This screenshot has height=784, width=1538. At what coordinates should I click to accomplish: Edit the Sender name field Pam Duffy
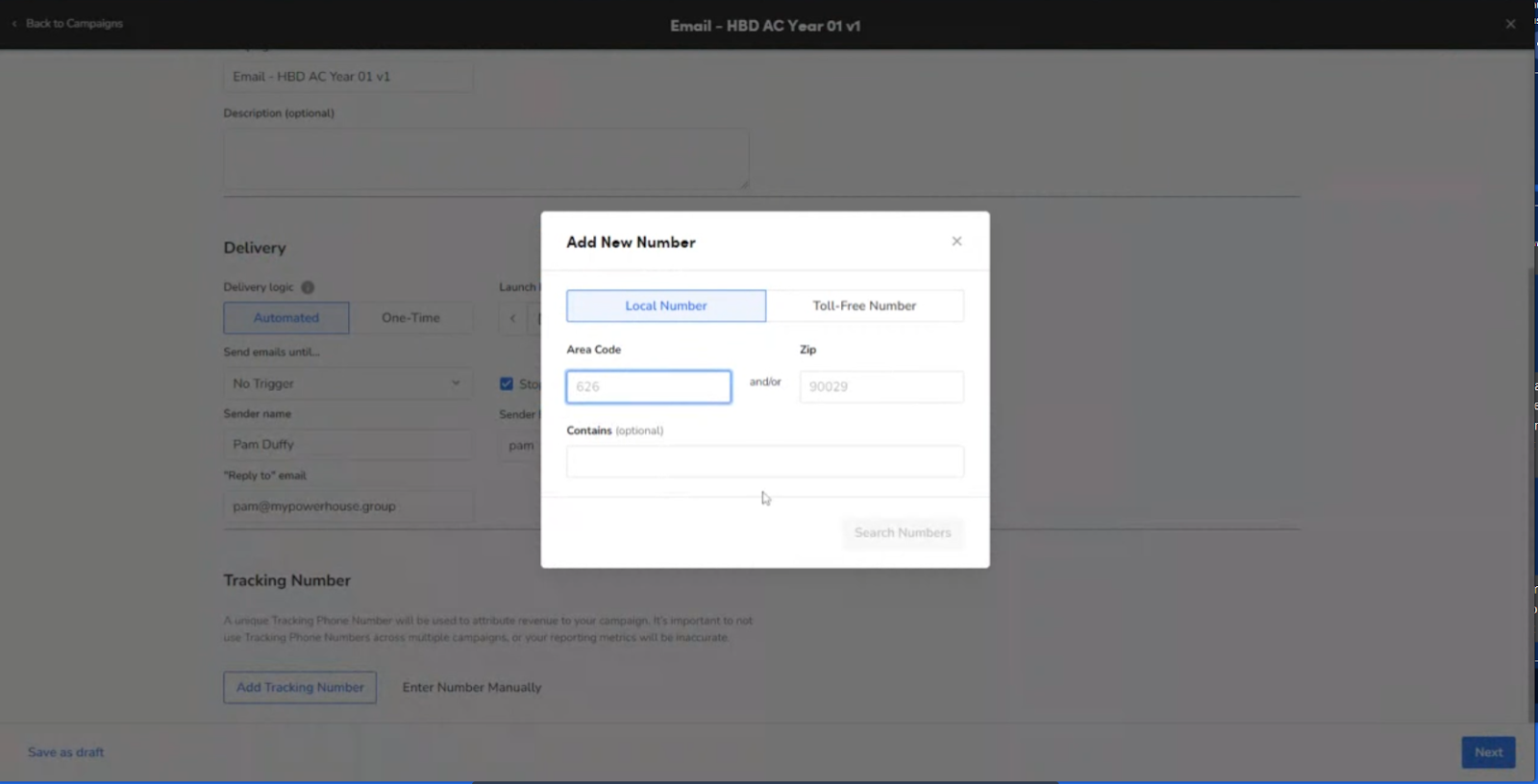(x=348, y=445)
